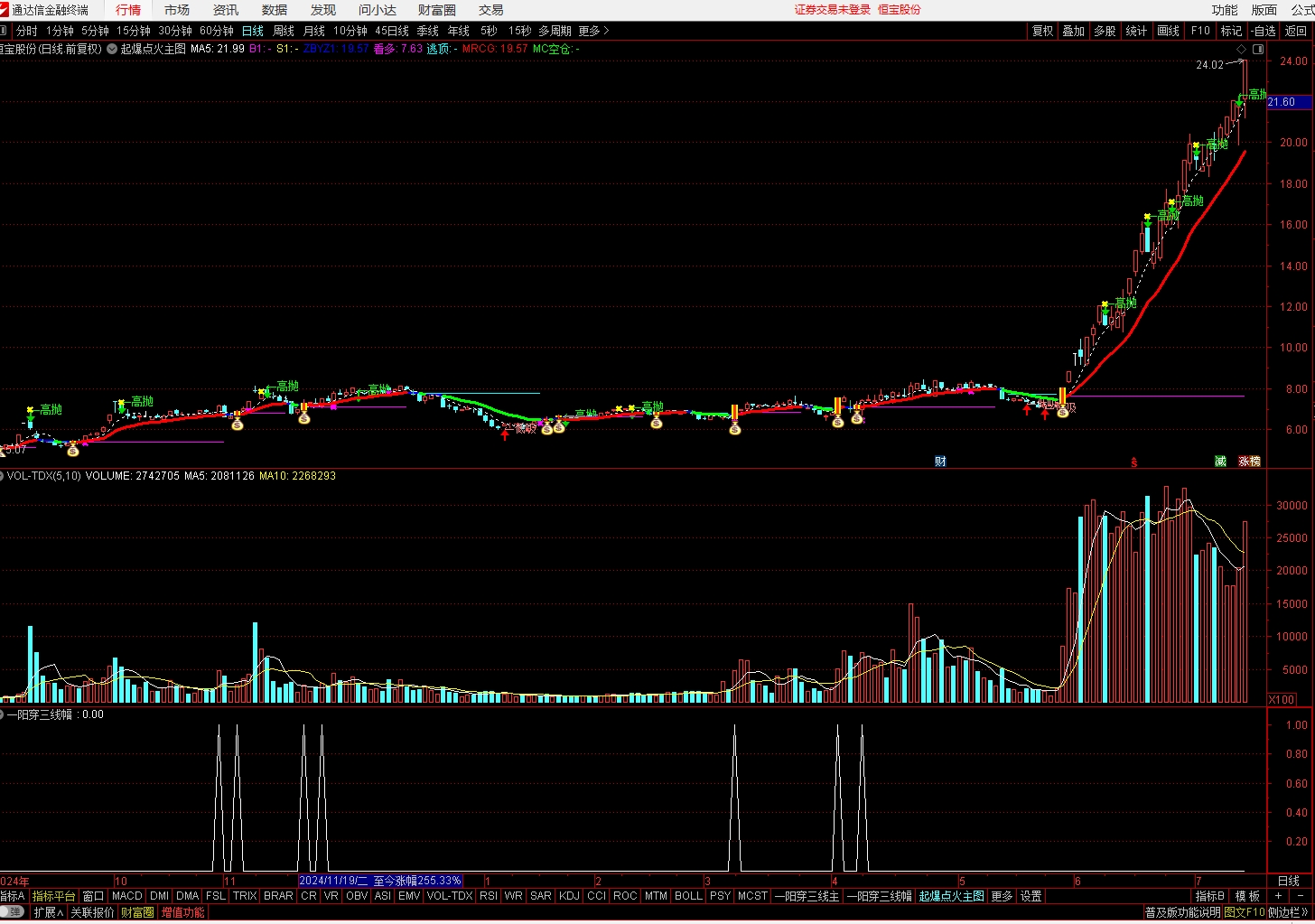Click the 通达信 app logo icon
The image size is (1315, 924).
tap(5, 10)
